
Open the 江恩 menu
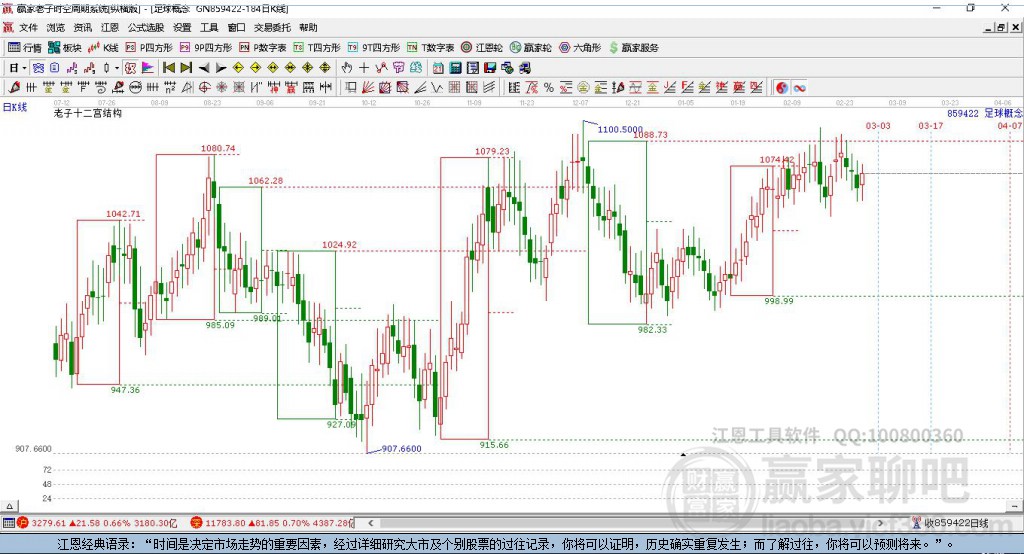tap(110, 27)
